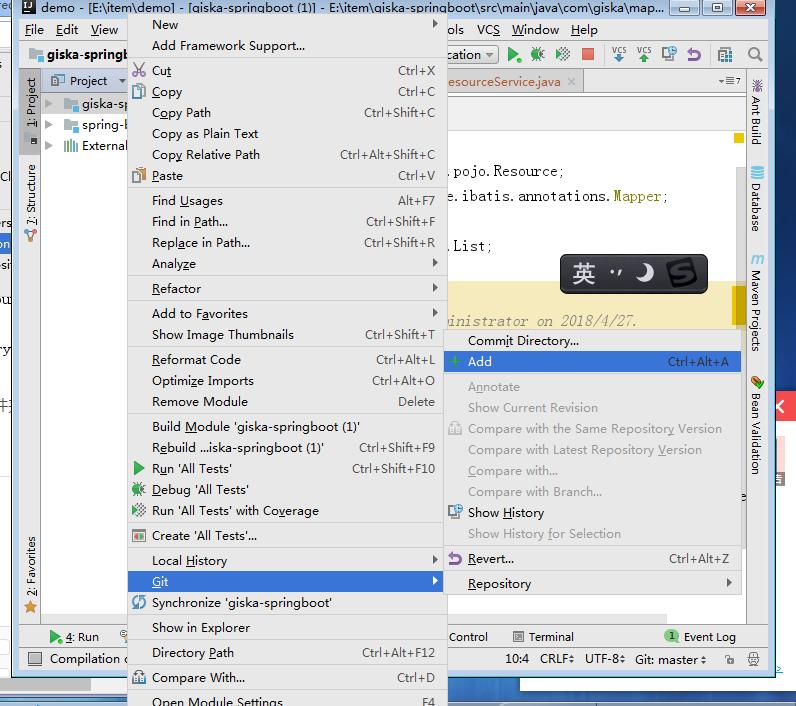This screenshot has height=706, width=796.
Task: Click the Cut scissors menu entry
Action: (x=287, y=71)
